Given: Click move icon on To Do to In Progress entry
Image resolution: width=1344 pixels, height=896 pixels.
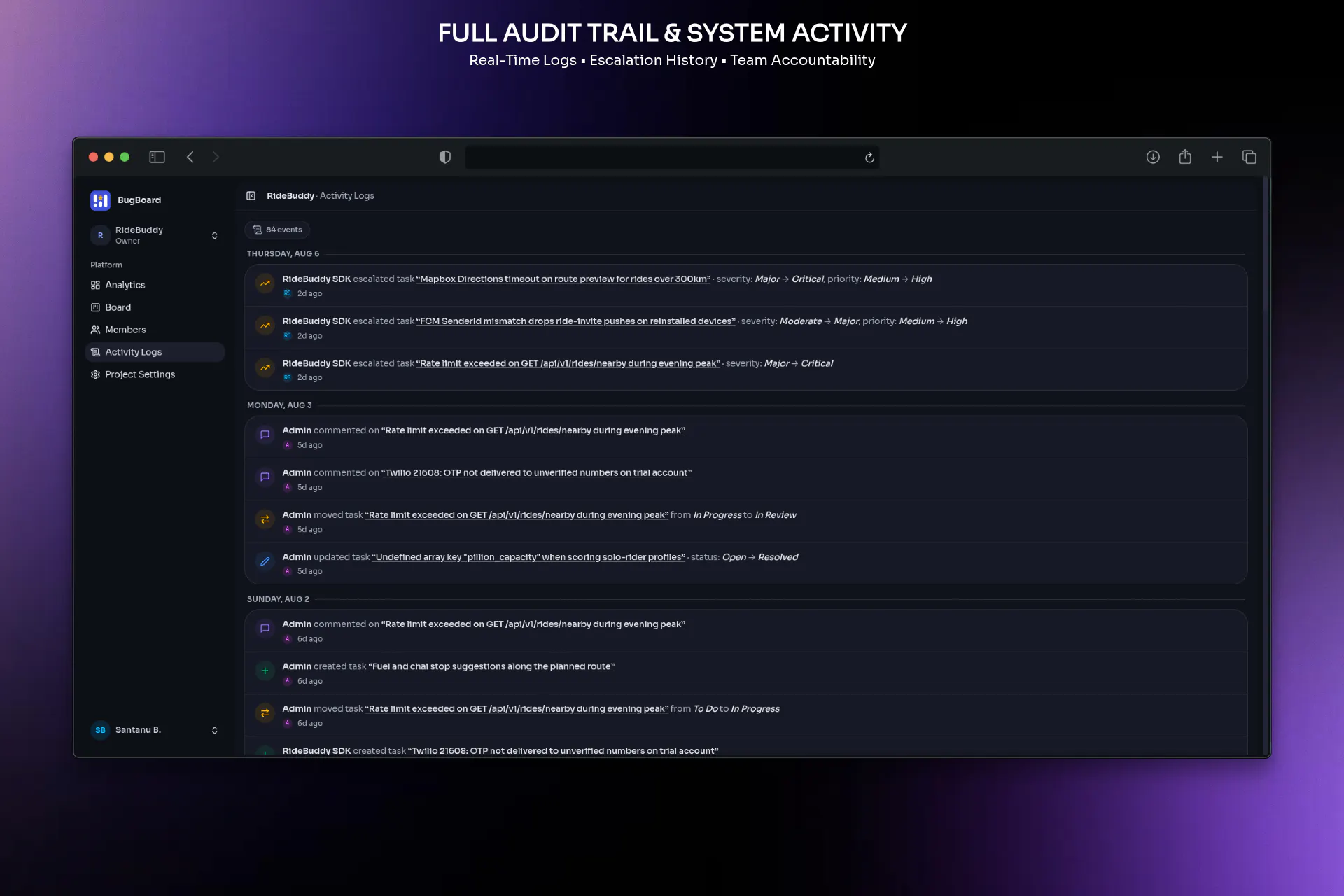Looking at the screenshot, I should [265, 713].
